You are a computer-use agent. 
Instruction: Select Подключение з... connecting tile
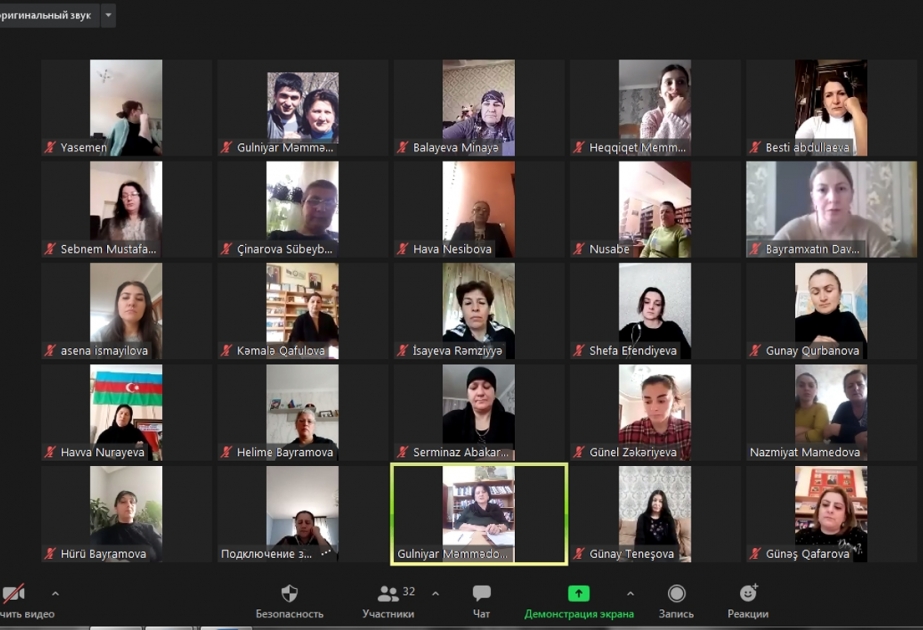[303, 514]
